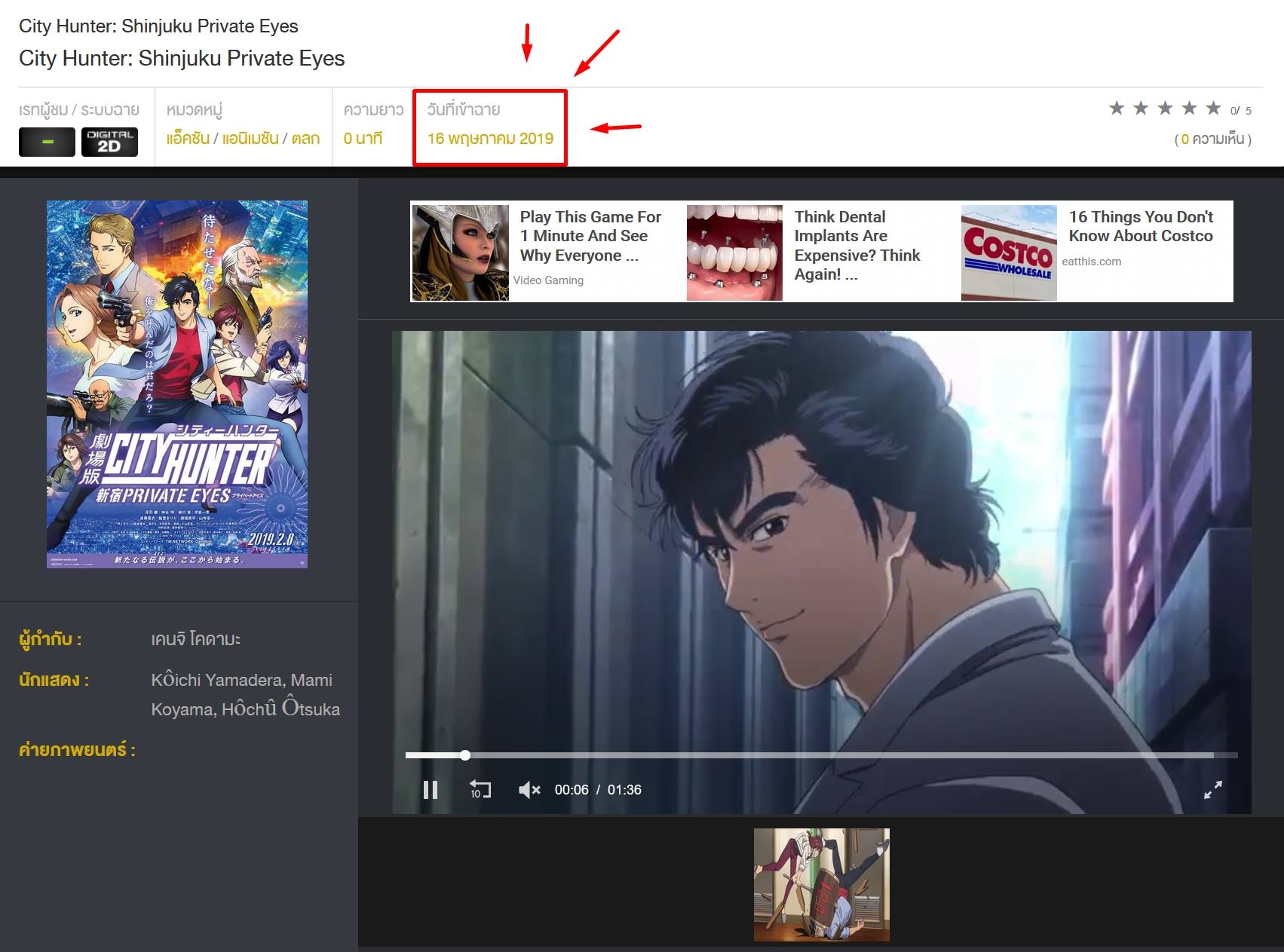Image resolution: width=1284 pixels, height=952 pixels.
Task: Click the video elapsed time 00:06
Action: click(572, 790)
